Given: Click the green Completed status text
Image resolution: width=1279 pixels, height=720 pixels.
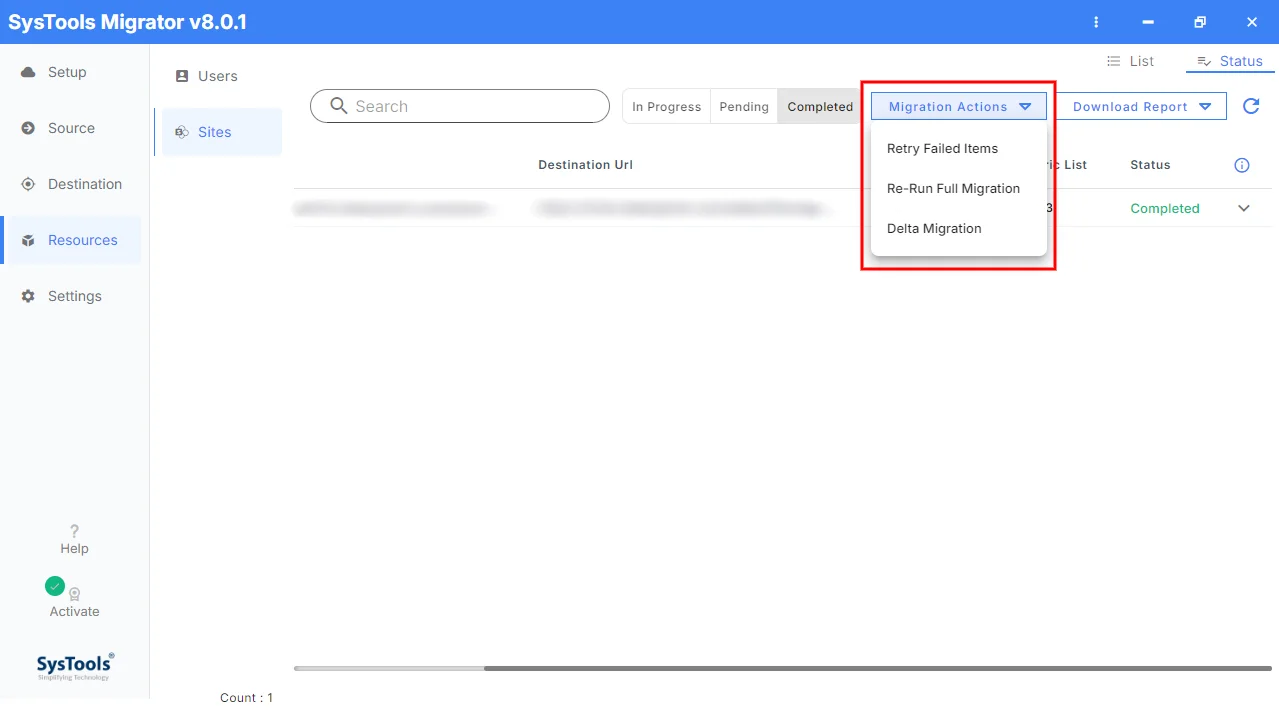Looking at the screenshot, I should pos(1165,208).
